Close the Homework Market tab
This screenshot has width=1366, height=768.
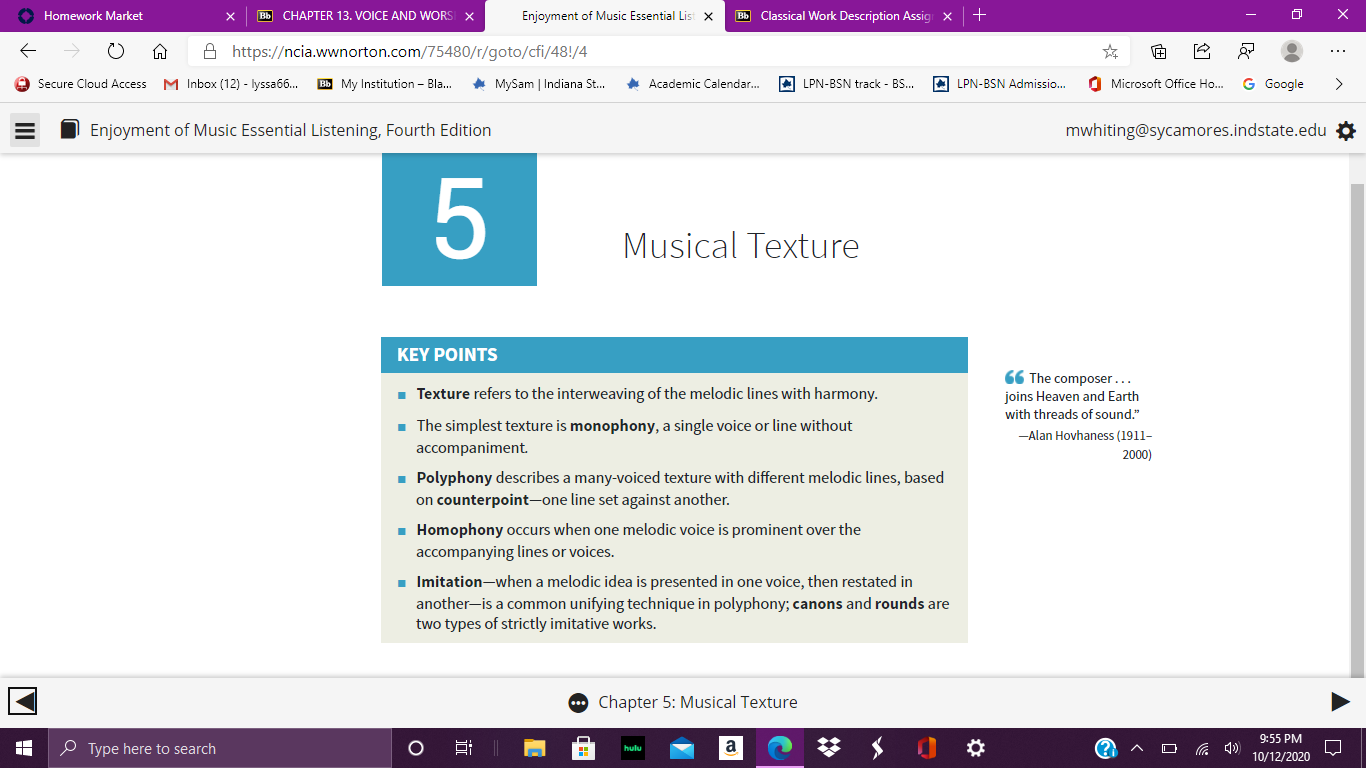pos(231,16)
